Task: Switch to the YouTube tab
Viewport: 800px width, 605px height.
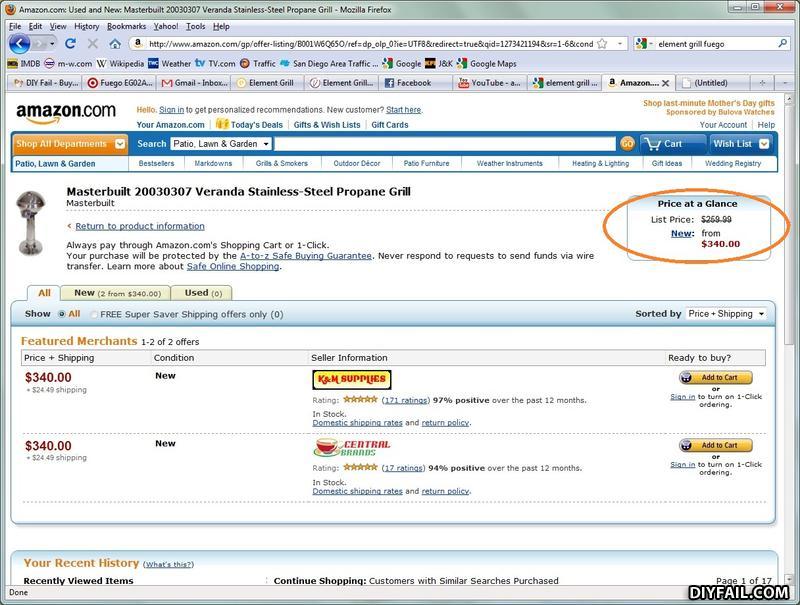Action: pyautogui.click(x=490, y=83)
